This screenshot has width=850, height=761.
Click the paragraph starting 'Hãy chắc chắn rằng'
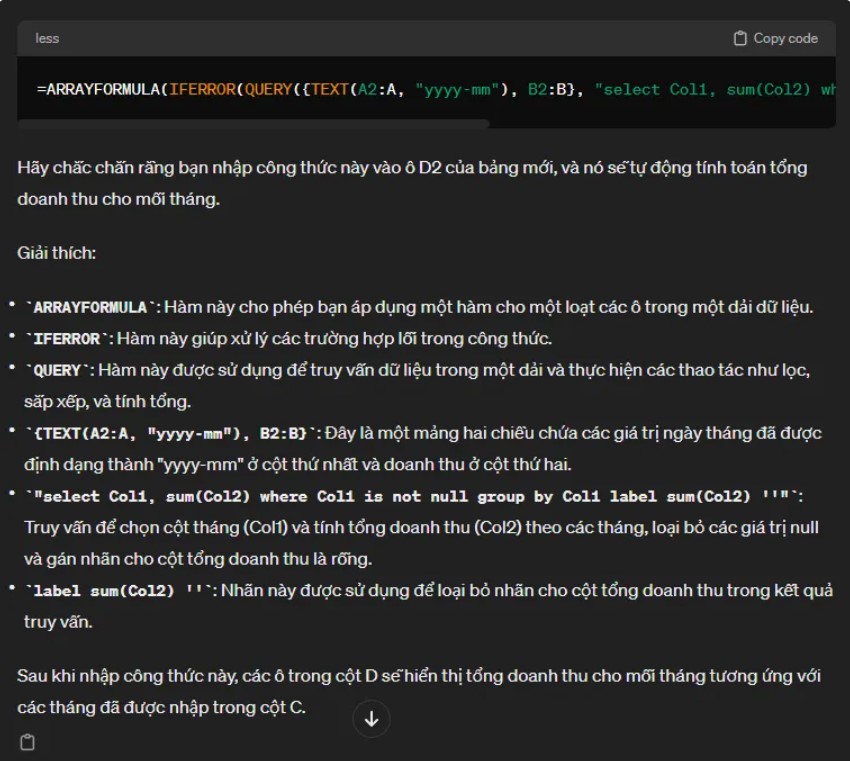(412, 183)
